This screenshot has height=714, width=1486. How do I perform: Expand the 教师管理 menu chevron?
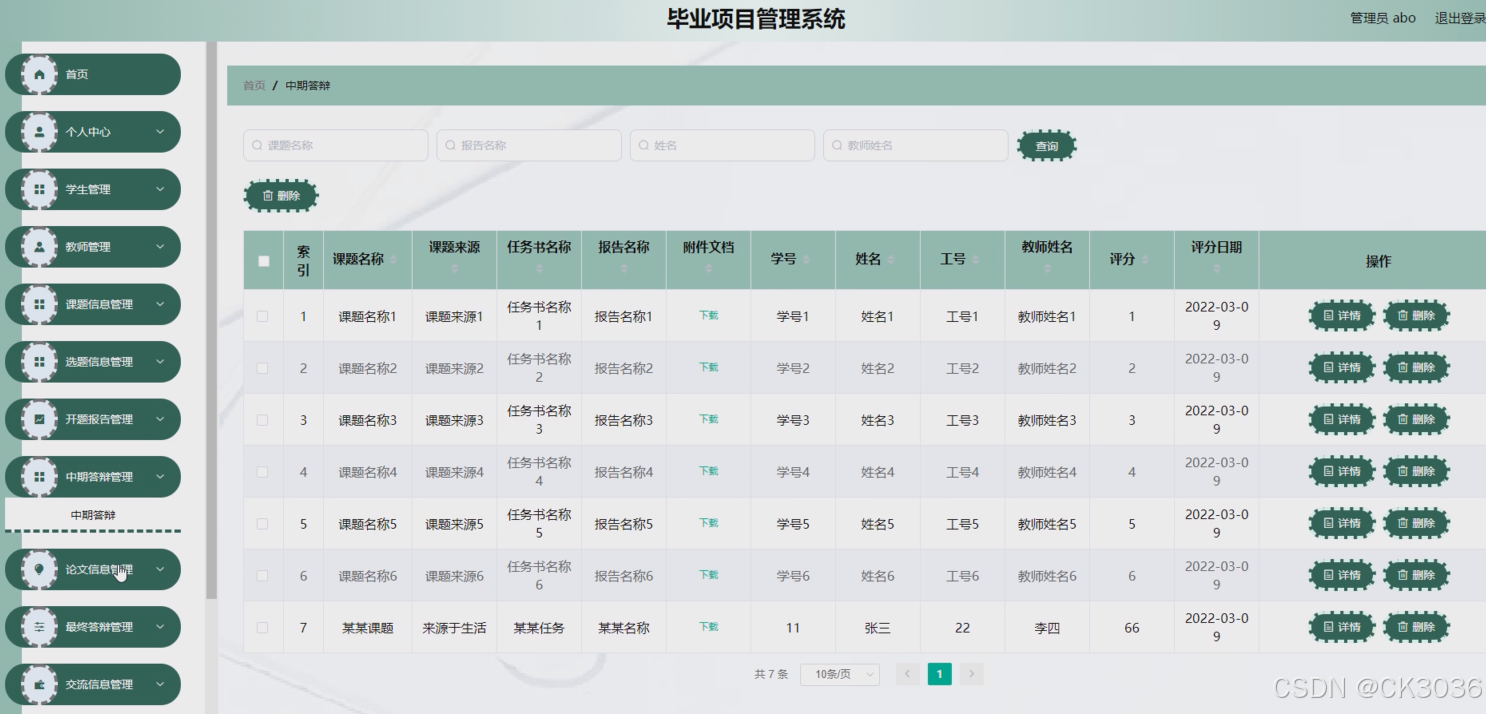tap(160, 247)
